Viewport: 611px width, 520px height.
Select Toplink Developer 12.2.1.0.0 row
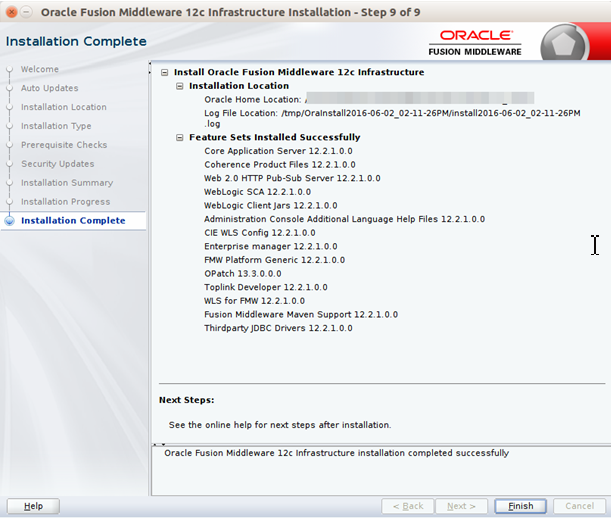pyautogui.click(x=266, y=287)
